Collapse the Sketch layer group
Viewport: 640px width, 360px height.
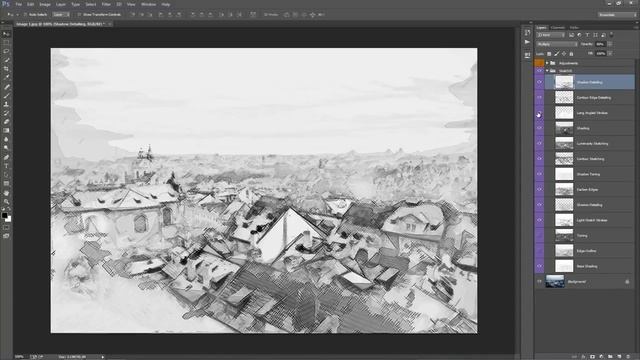[547, 71]
